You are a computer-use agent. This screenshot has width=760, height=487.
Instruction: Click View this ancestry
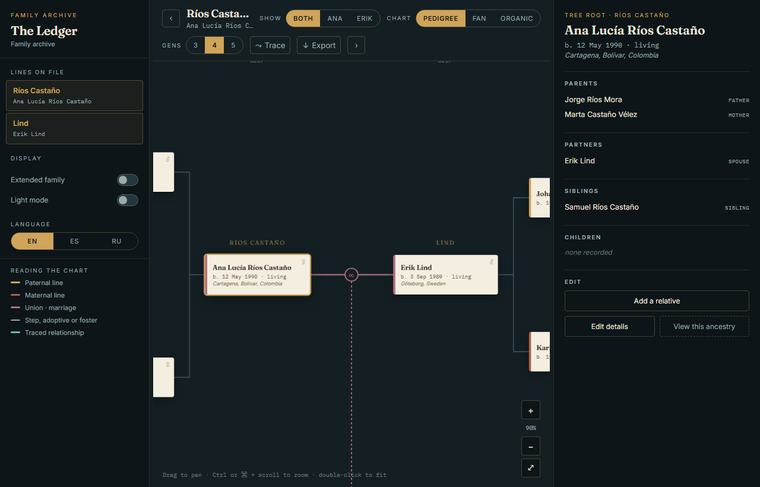coord(704,327)
